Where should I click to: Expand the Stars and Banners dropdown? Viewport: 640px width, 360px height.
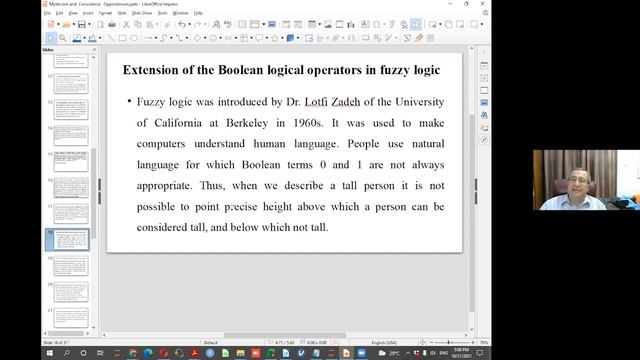[x=282, y=38]
